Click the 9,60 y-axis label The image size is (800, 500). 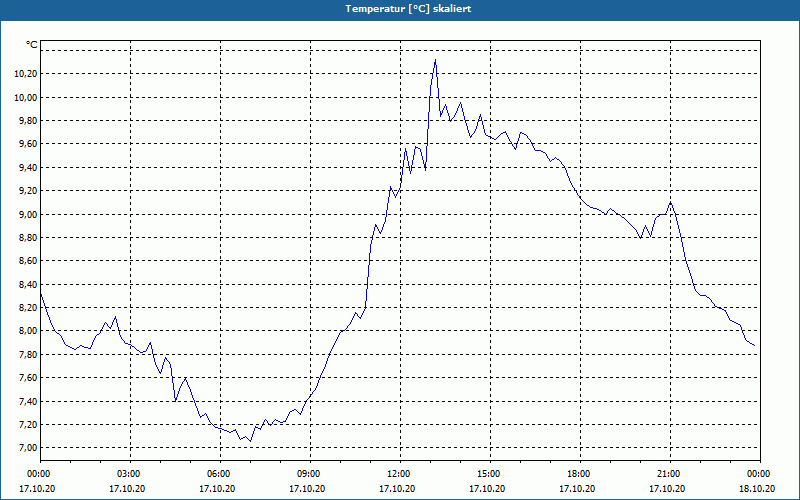(28, 144)
